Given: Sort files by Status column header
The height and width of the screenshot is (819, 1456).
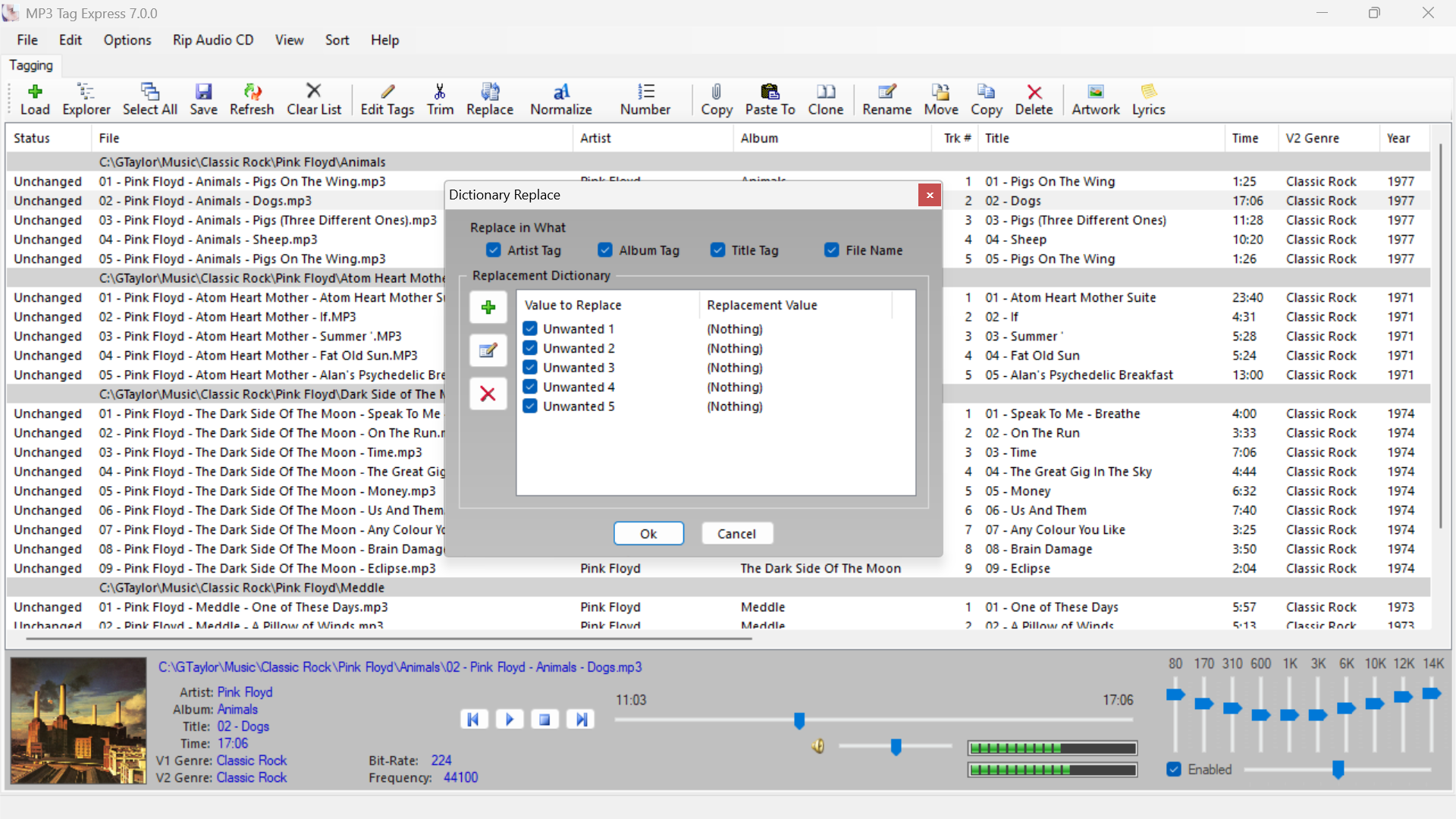Looking at the screenshot, I should coord(49,138).
